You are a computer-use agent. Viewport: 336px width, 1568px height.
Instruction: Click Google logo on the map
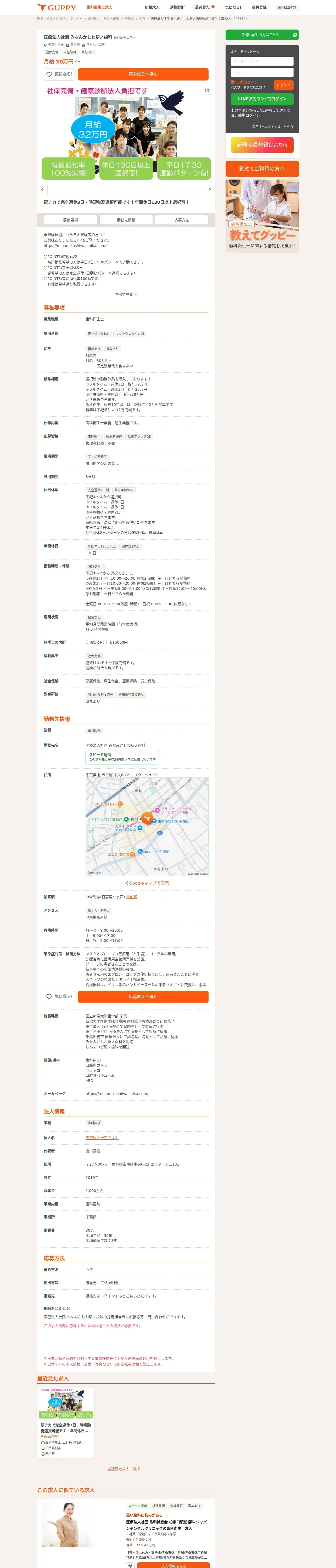click(x=94, y=873)
